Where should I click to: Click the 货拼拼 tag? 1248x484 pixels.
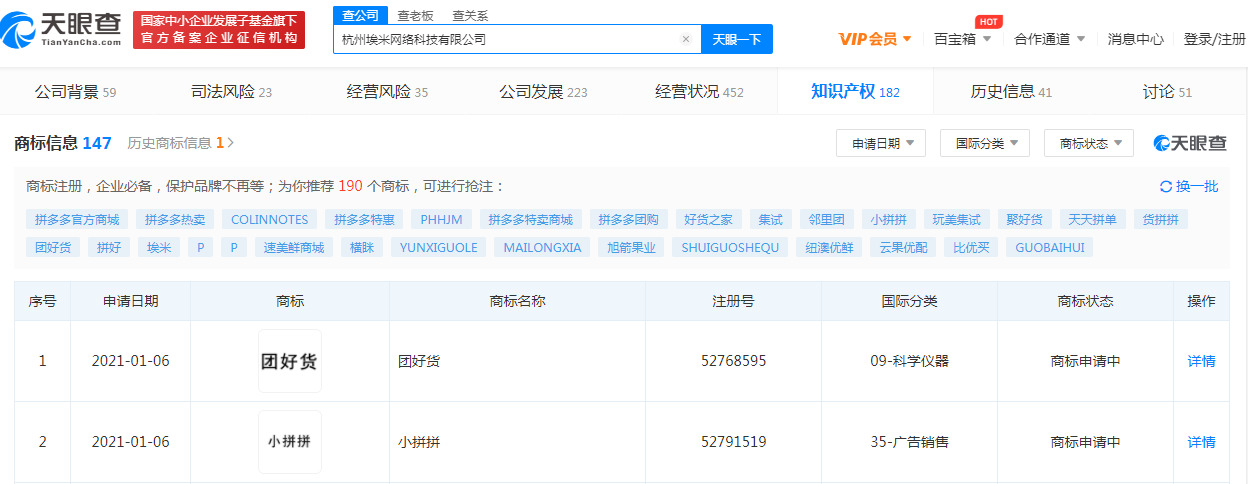pos(1161,219)
